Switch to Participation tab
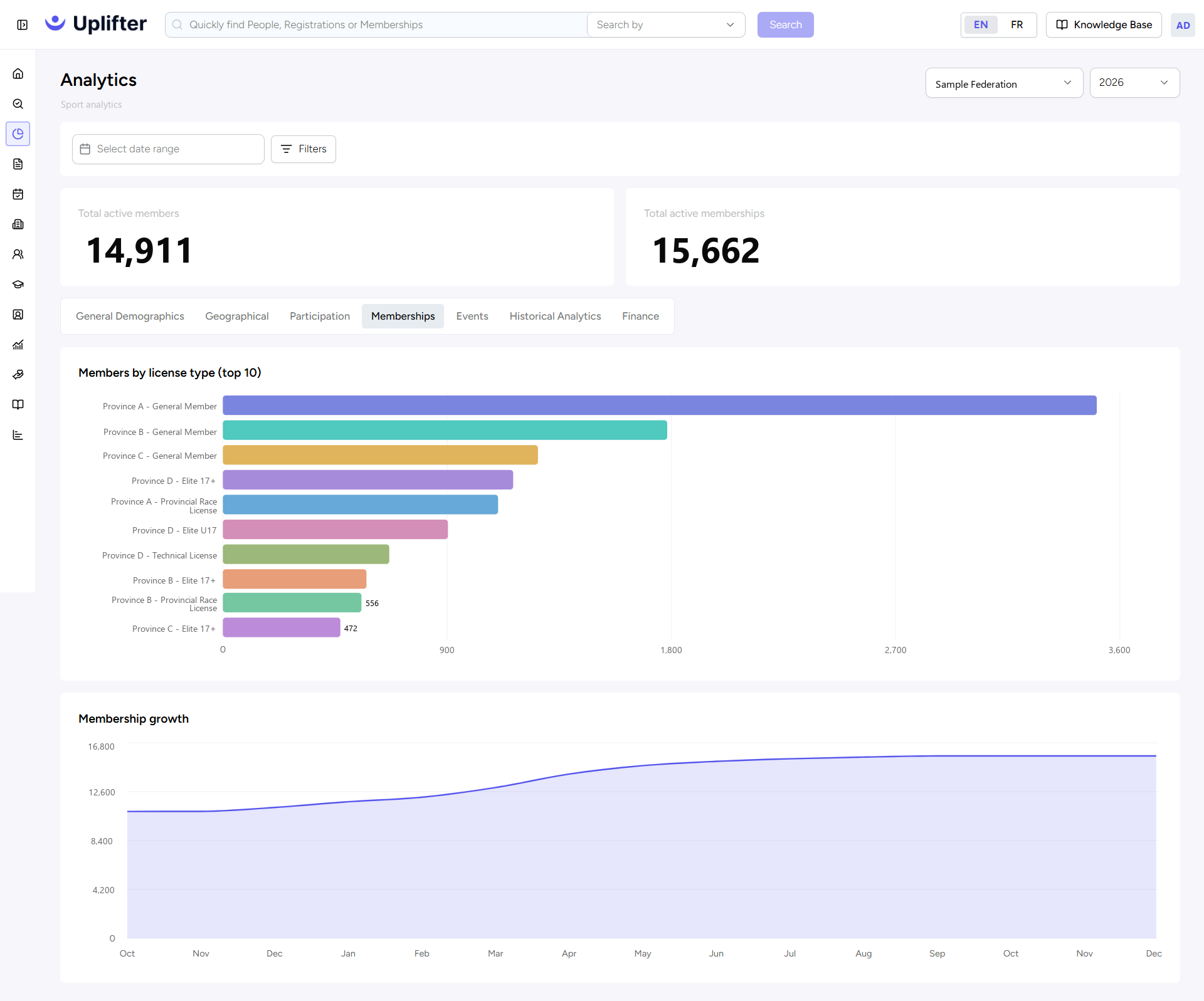The height and width of the screenshot is (1001, 1204). point(320,317)
